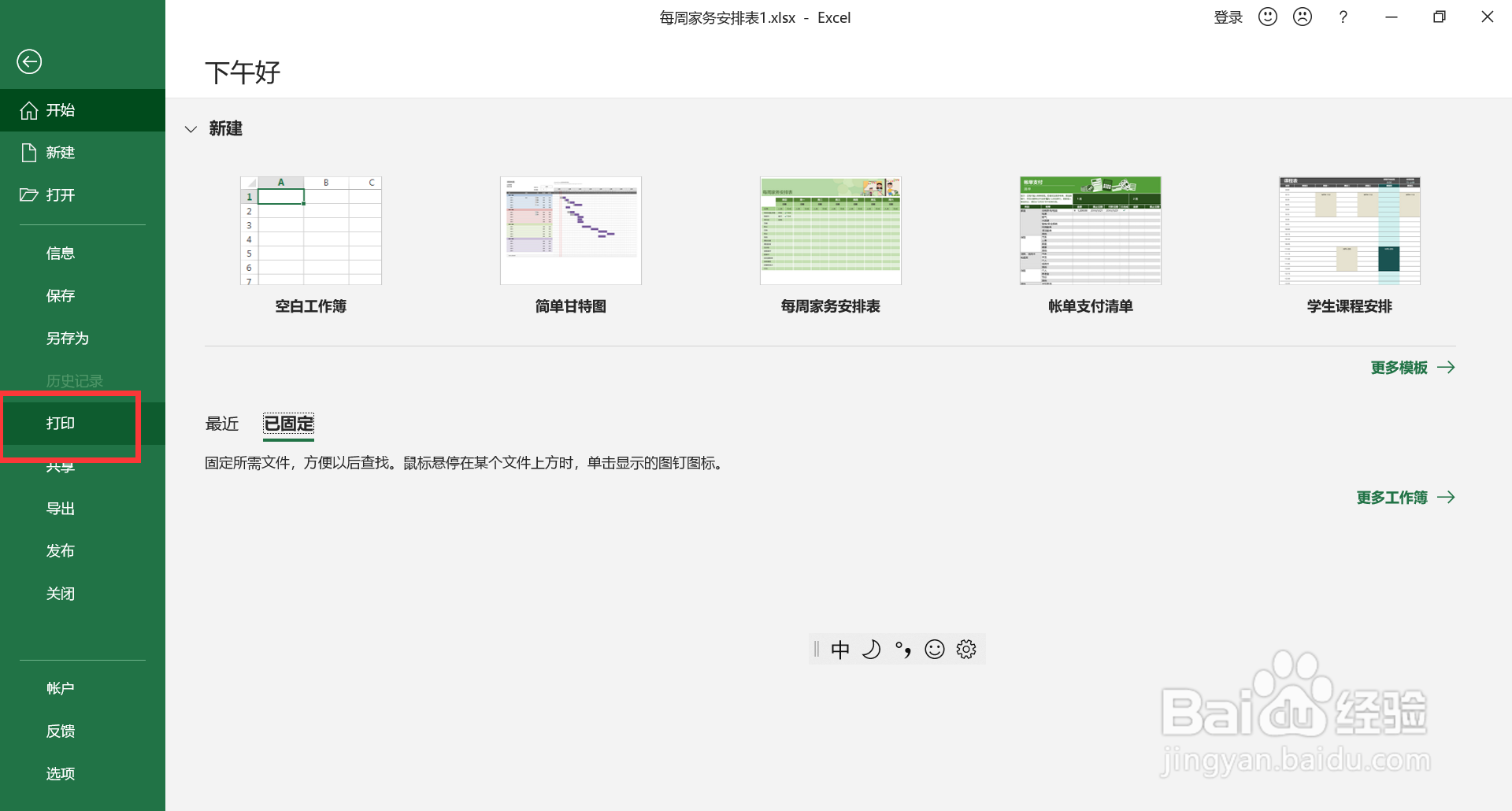Viewport: 1512px width, 811px height.
Task: Click arrow icon next to 更多工作簿
Action: pos(1446,498)
